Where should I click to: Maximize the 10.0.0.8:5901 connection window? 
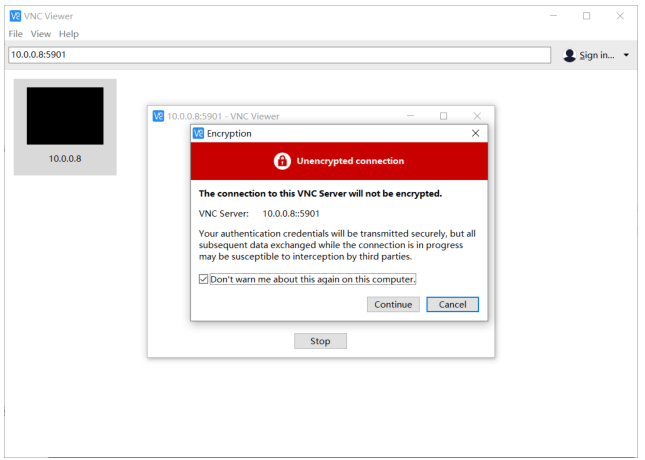[444, 116]
